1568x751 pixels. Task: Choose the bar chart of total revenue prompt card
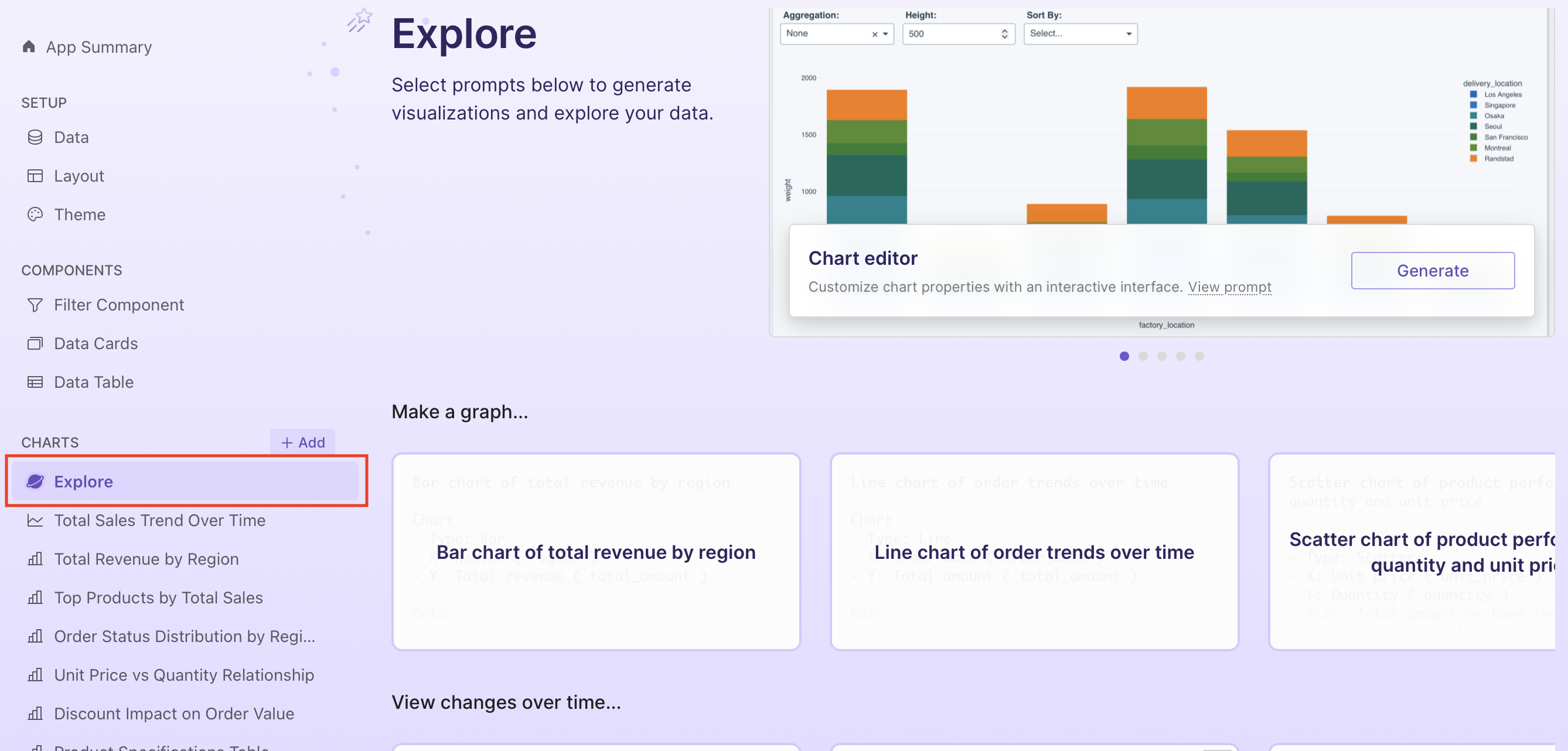tap(596, 551)
